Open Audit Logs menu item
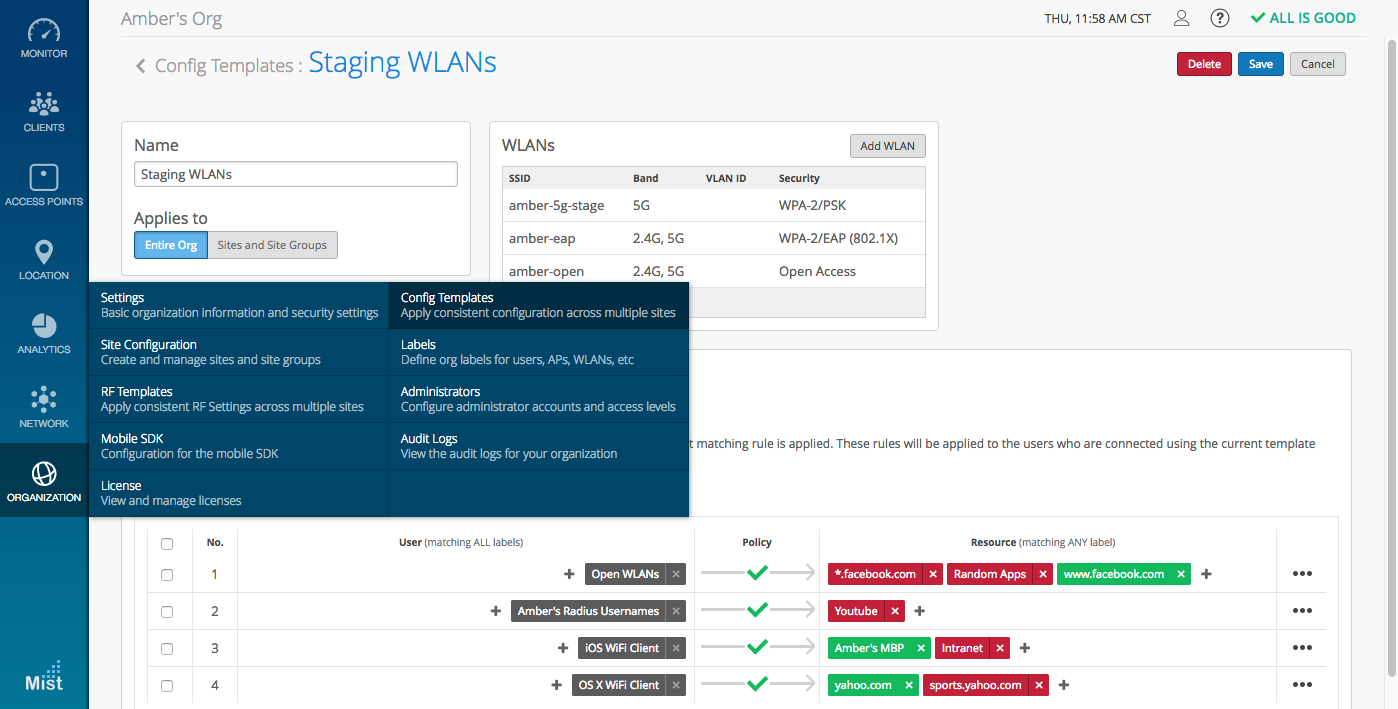Screen dimensions: 1398x709 (x=539, y=446)
